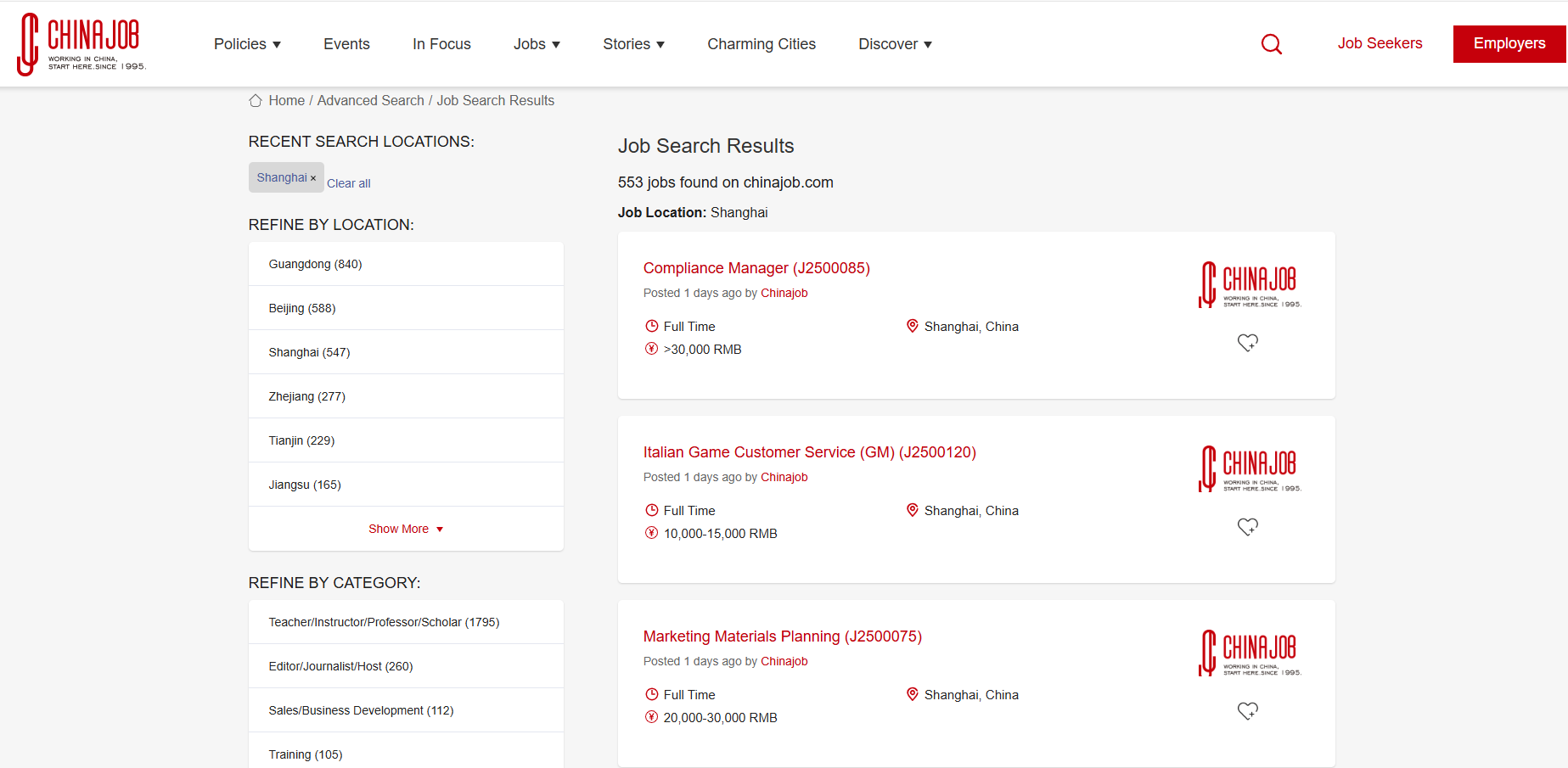
Task: Expand the Jobs dropdown menu
Action: [x=537, y=44]
